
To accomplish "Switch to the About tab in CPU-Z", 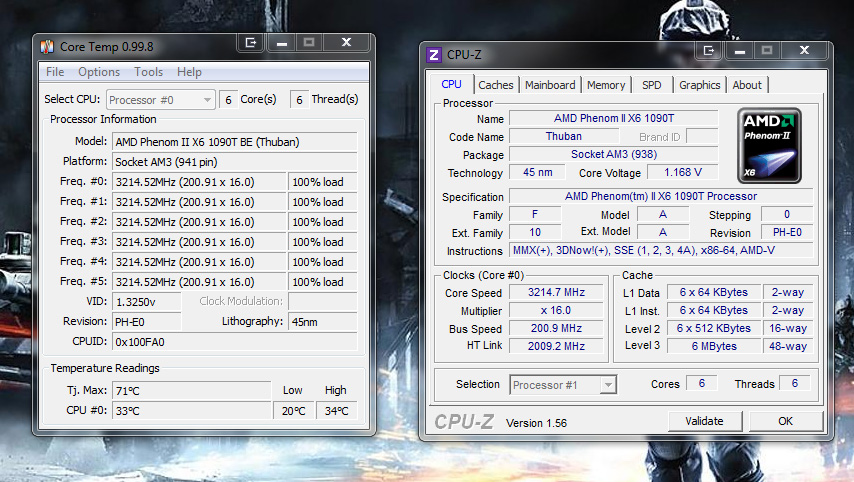I will 747,85.
